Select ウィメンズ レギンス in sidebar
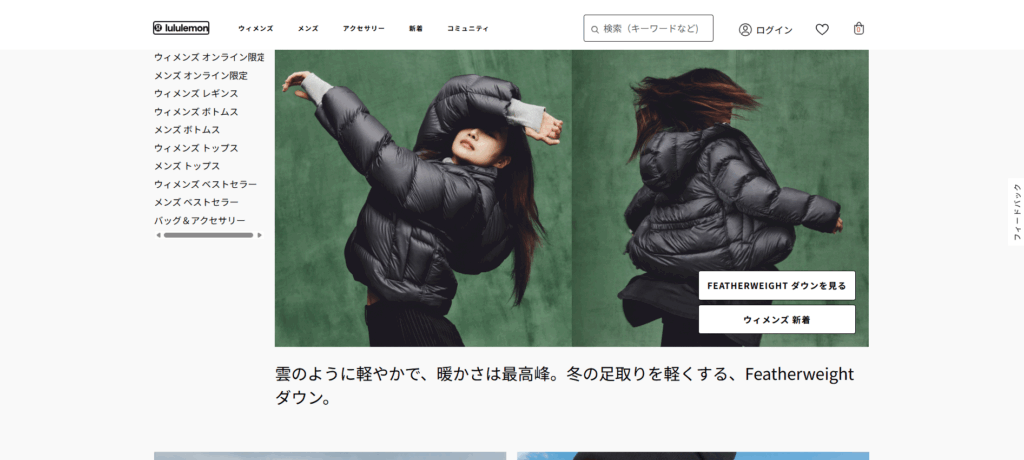1024x460 pixels. (196, 93)
